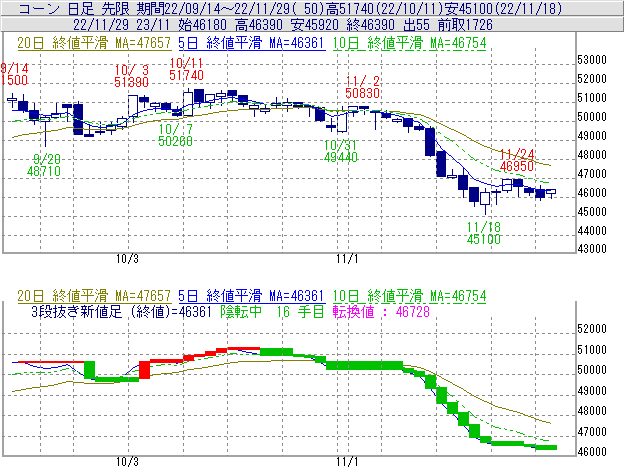
Task: Click the 3段抜き新値足 (終値)=46361 label
Action: [x=121, y=311]
